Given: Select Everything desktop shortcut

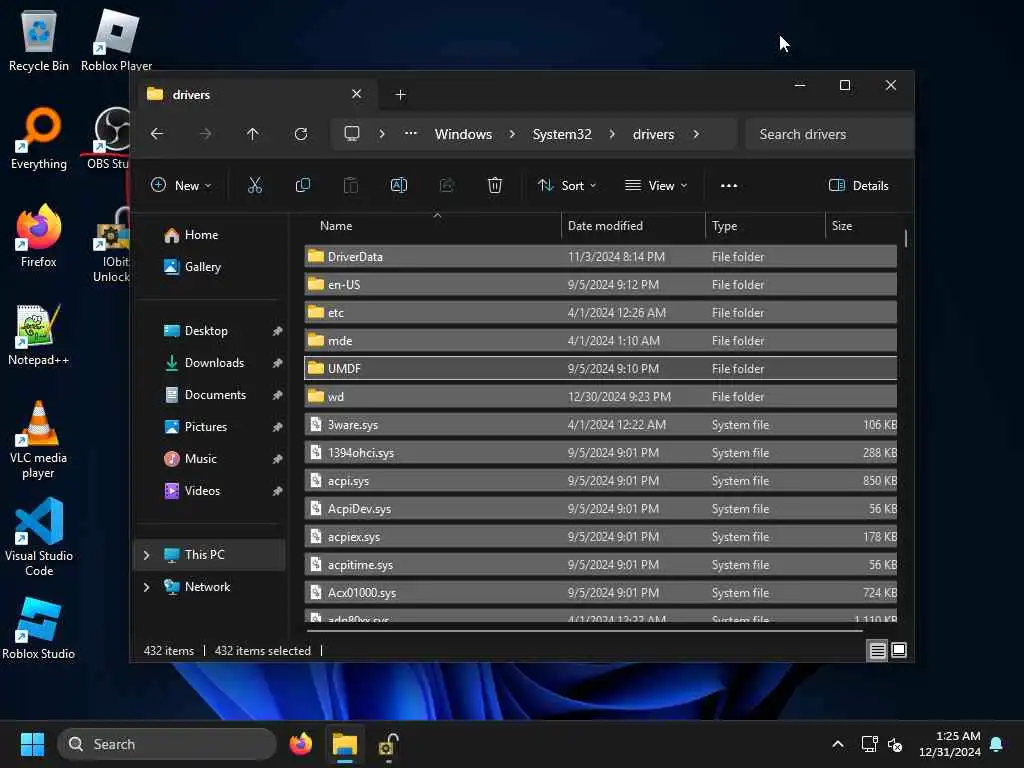Looking at the screenshot, I should (39, 138).
